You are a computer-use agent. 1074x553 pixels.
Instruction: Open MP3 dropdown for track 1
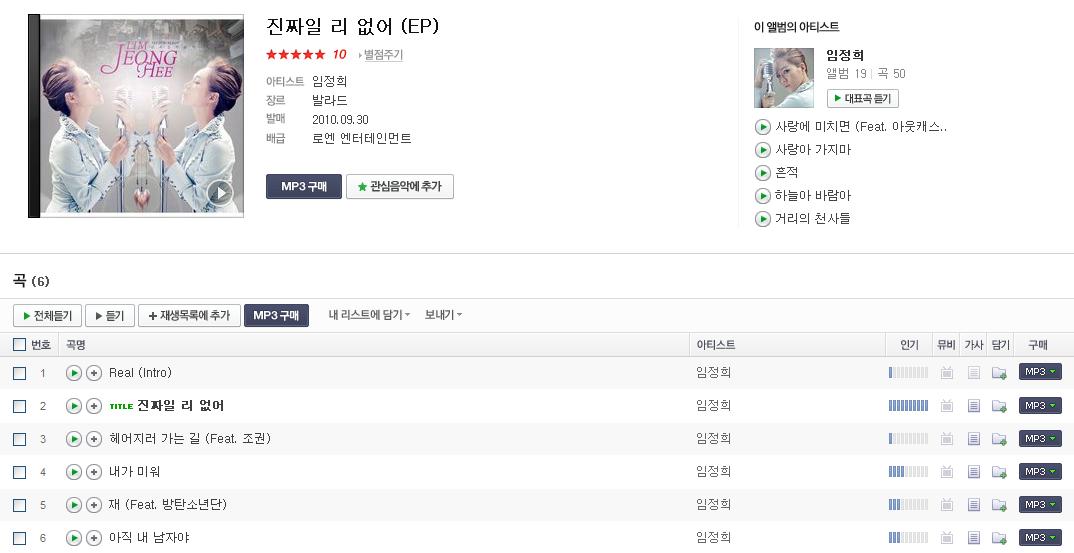pyautogui.click(x=1040, y=372)
